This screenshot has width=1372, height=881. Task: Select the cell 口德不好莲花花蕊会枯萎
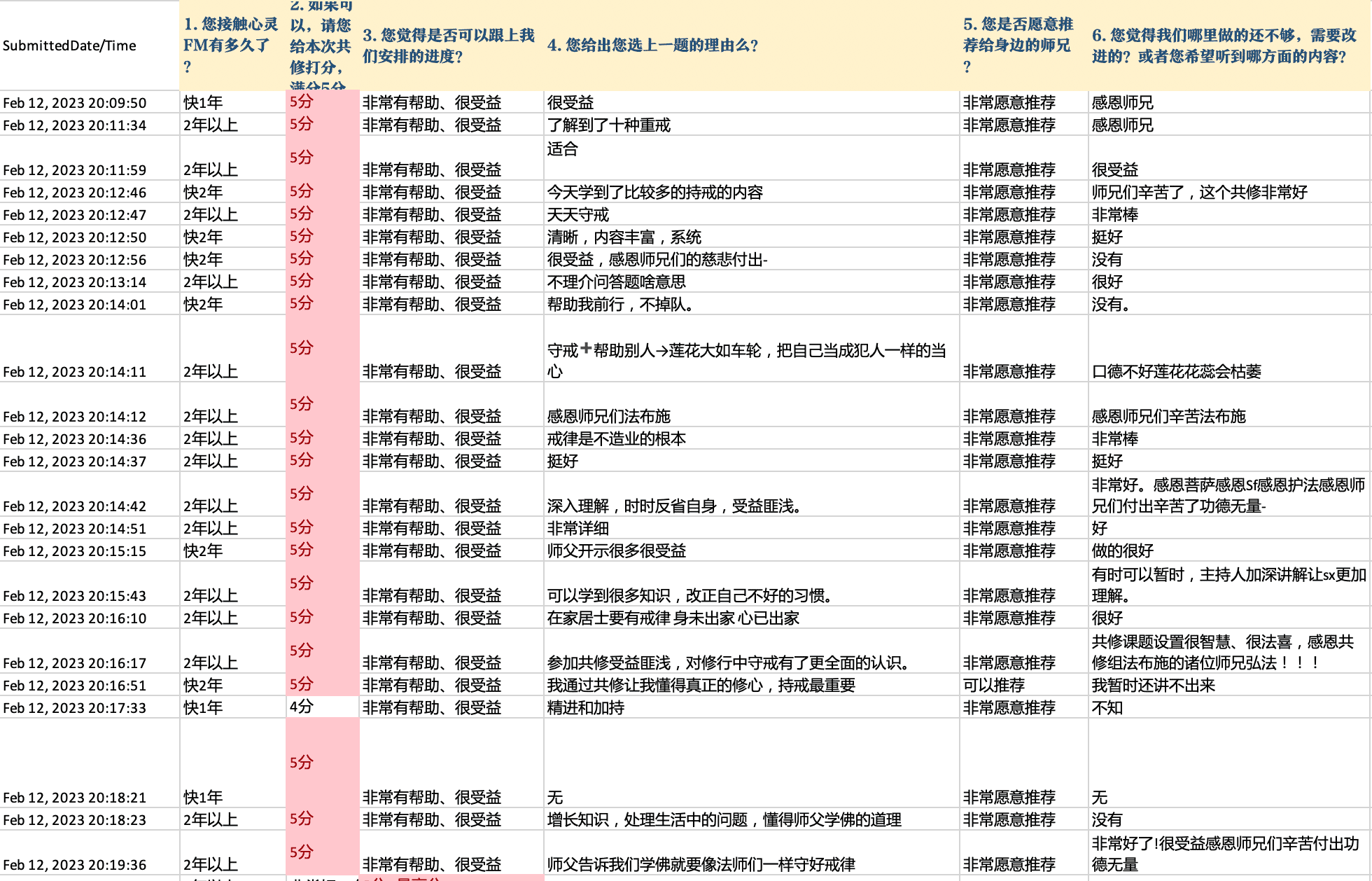click(1176, 372)
